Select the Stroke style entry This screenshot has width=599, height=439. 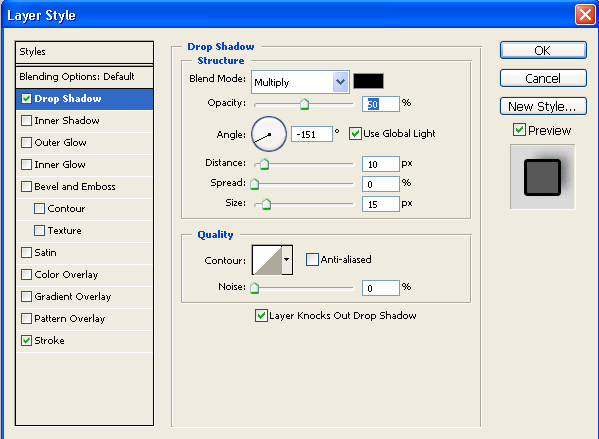coord(84,341)
